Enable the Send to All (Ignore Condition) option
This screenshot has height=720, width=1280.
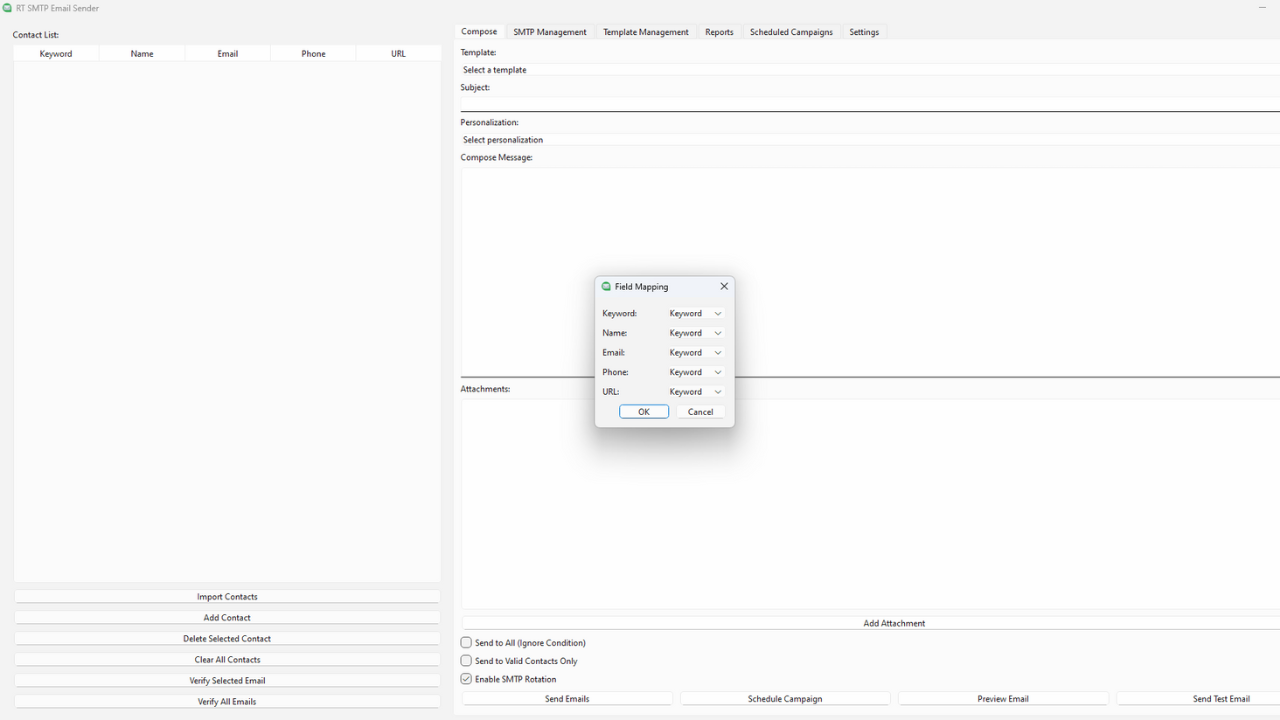[466, 642]
